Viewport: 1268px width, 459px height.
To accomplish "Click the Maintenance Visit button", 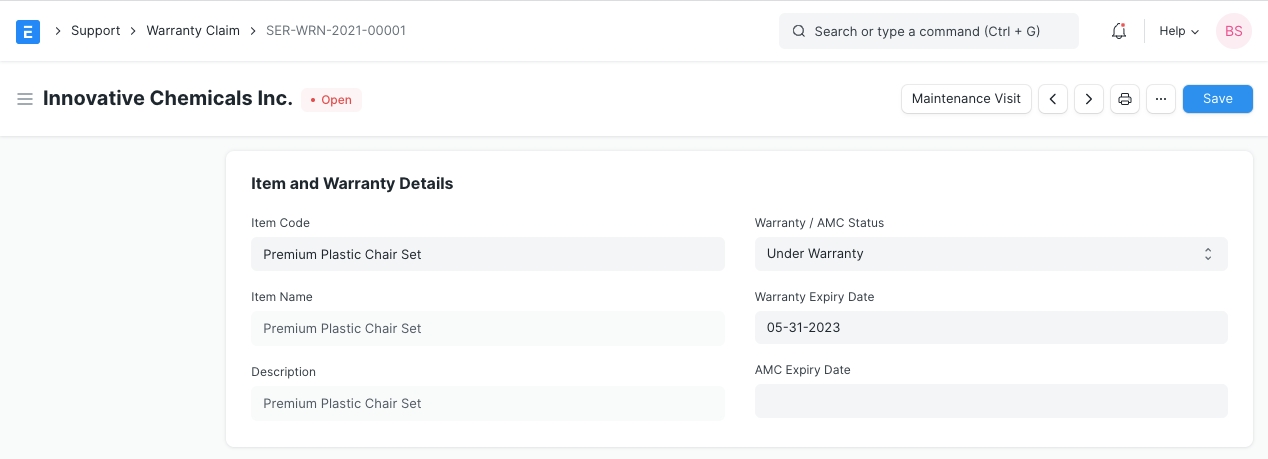I will [966, 99].
